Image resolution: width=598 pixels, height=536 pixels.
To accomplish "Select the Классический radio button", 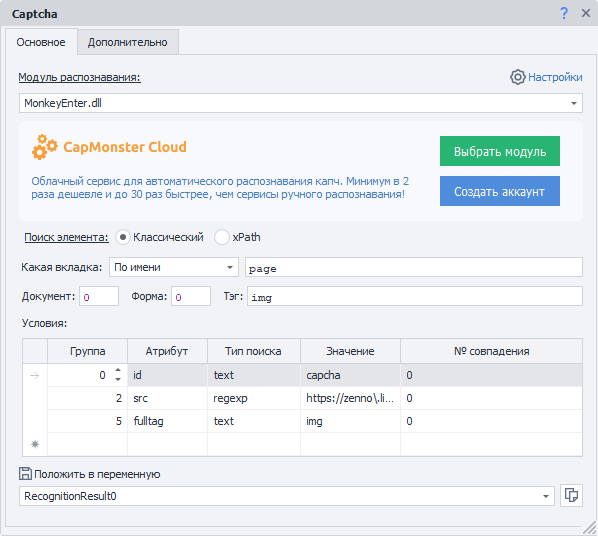I will 122,237.
